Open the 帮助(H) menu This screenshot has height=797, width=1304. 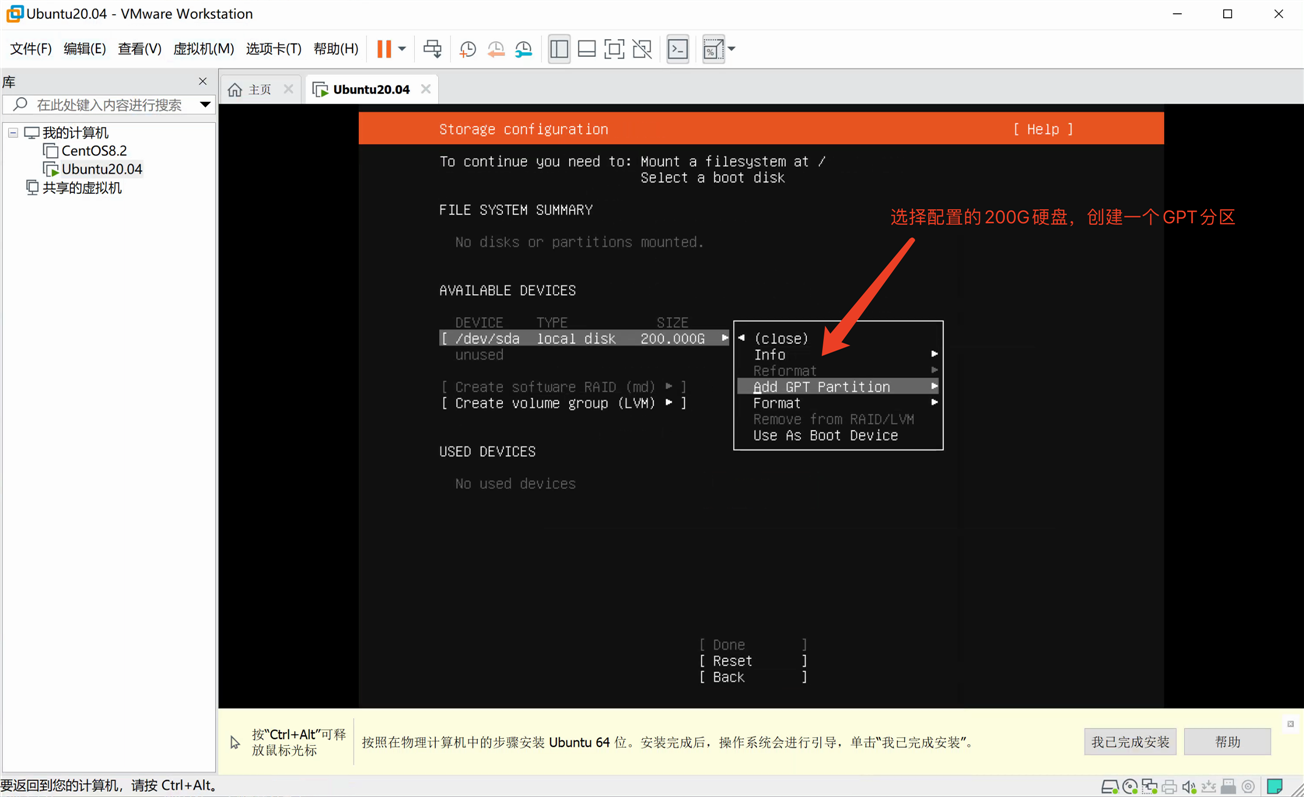[x=336, y=49]
